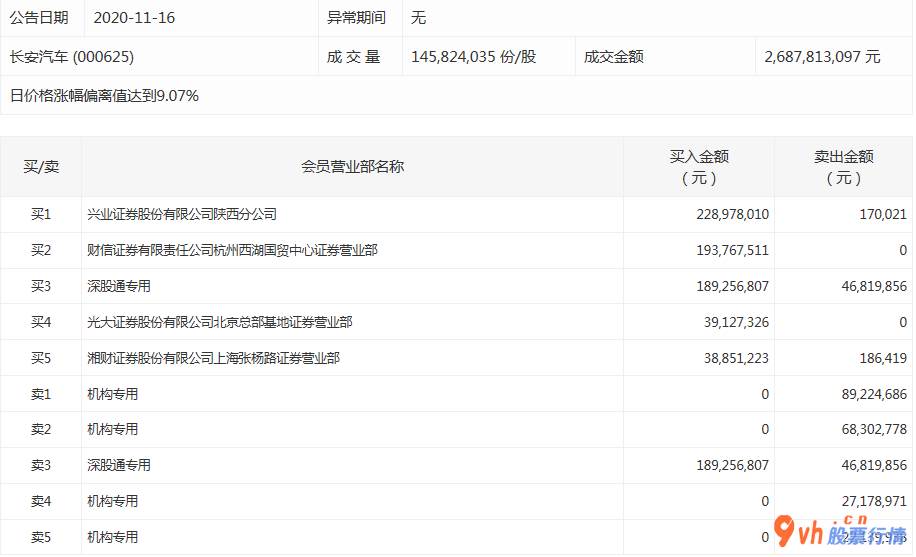Click 深股通专用 in the 卖3 row
This screenshot has height=557, width=916.
tap(119, 465)
